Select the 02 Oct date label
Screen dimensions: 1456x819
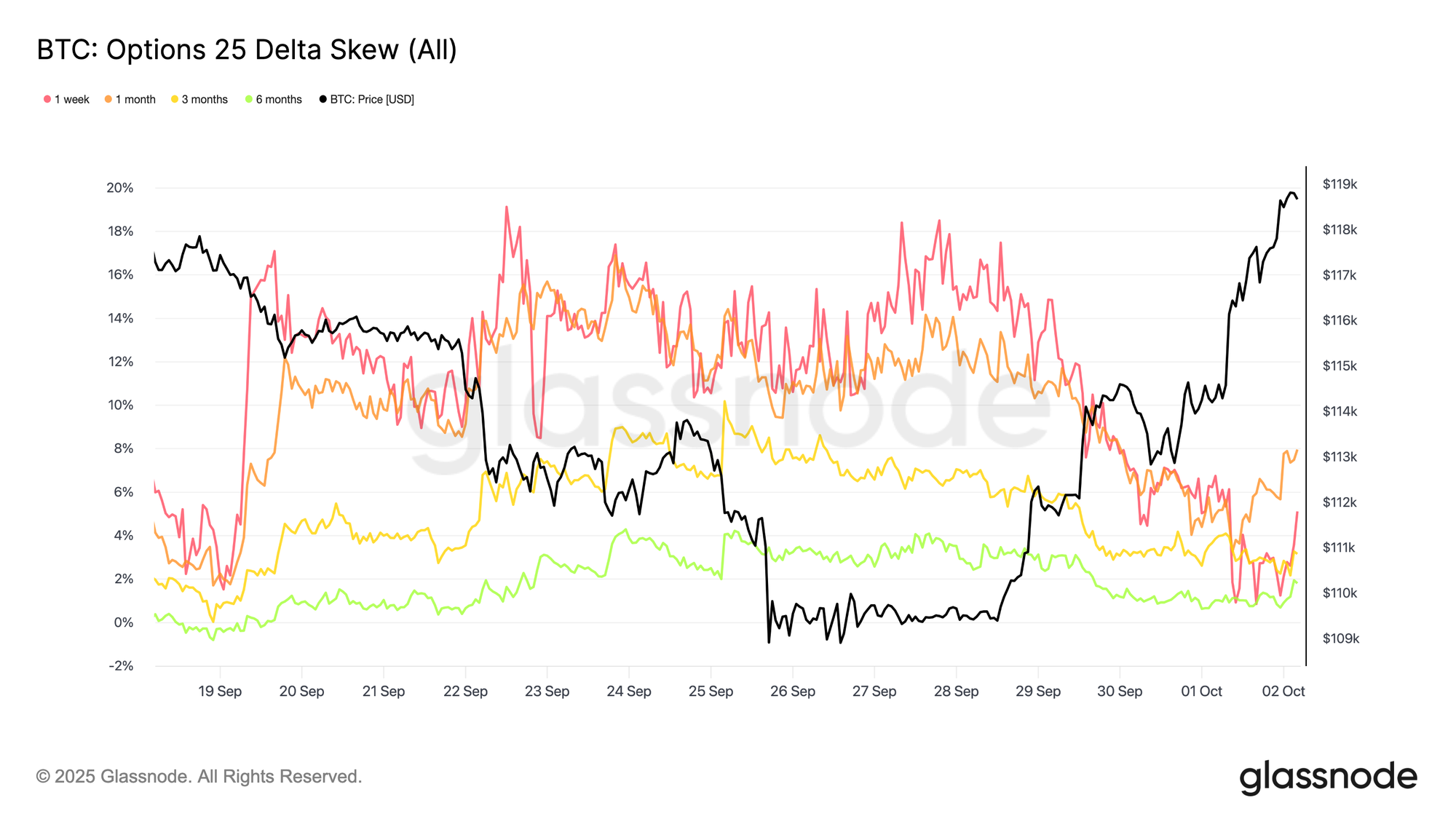[1283, 692]
